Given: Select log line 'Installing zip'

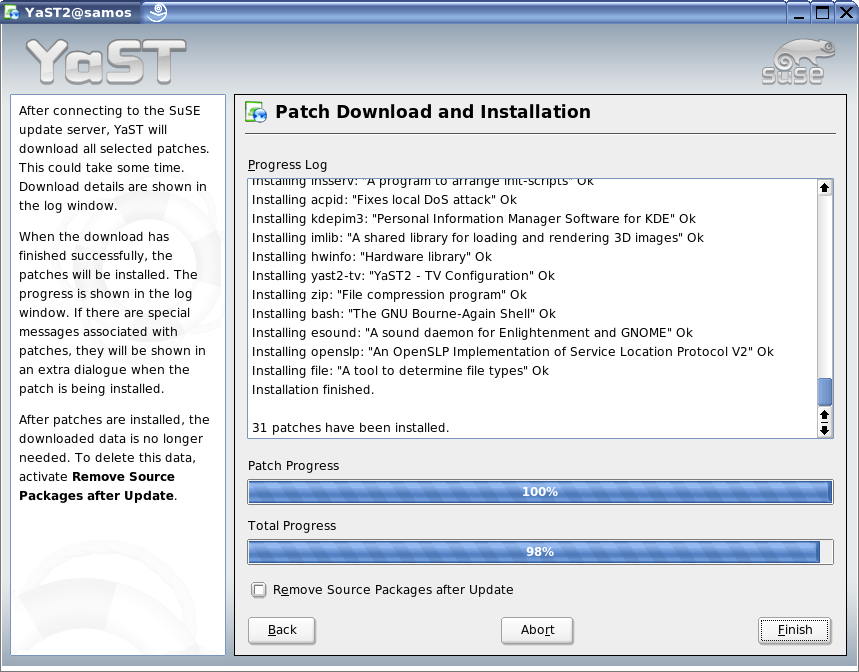Looking at the screenshot, I should coord(389,295).
